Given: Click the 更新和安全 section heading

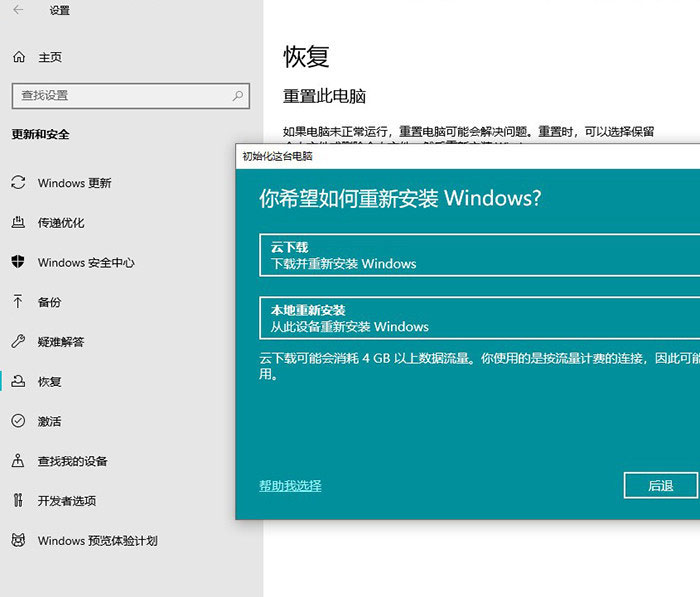Looking at the screenshot, I should point(40,134).
